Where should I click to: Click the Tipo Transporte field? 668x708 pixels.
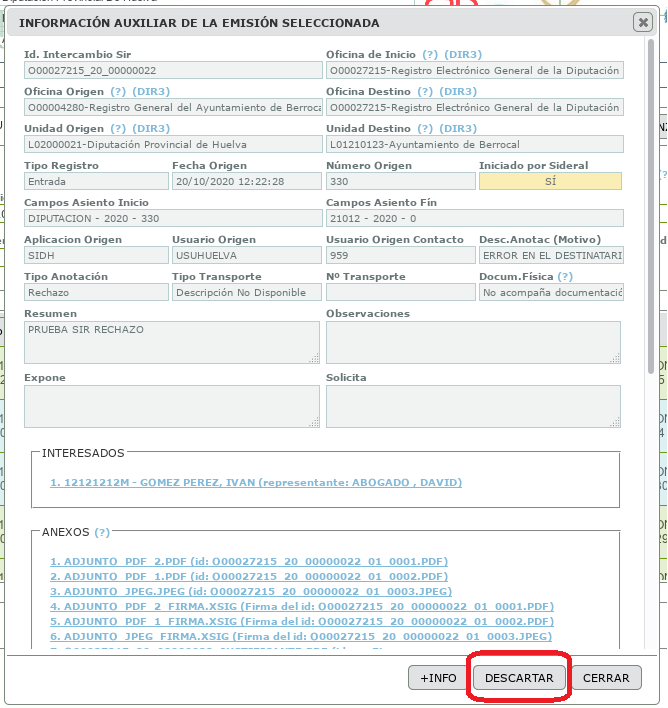tap(247, 293)
